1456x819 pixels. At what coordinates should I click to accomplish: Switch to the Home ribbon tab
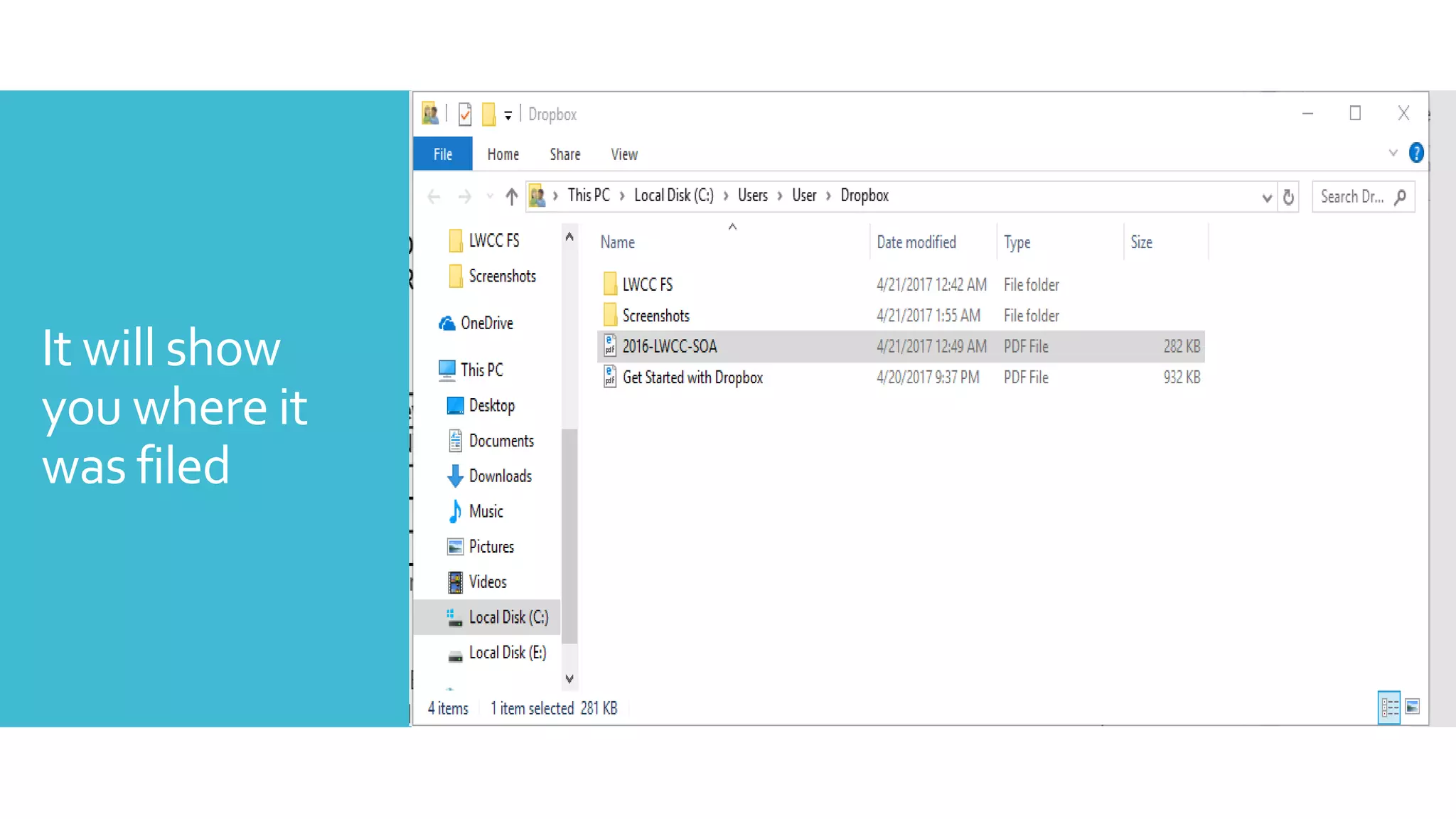click(503, 154)
